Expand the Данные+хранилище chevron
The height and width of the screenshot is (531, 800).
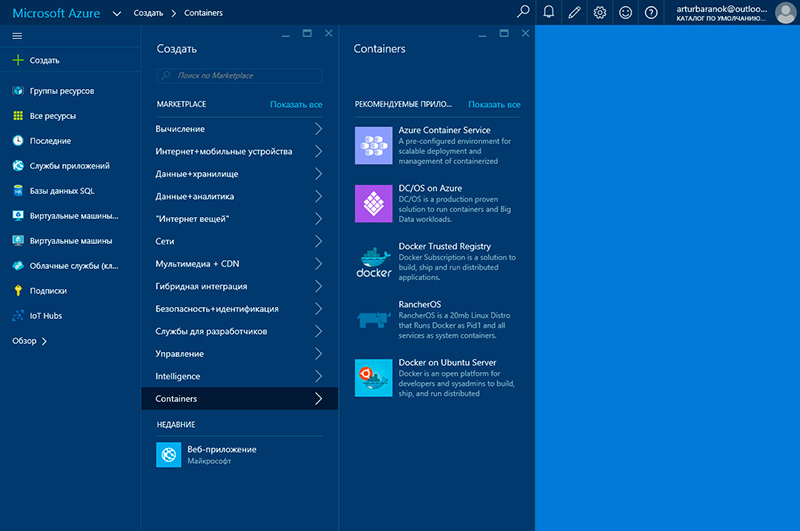318,173
